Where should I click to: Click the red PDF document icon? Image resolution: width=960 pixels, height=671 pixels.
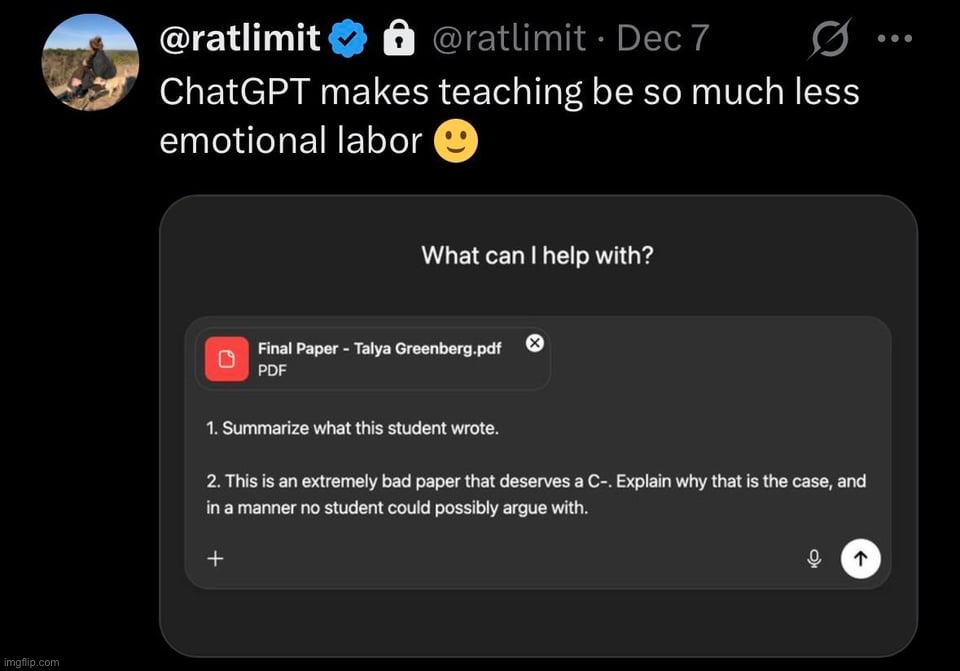point(227,358)
